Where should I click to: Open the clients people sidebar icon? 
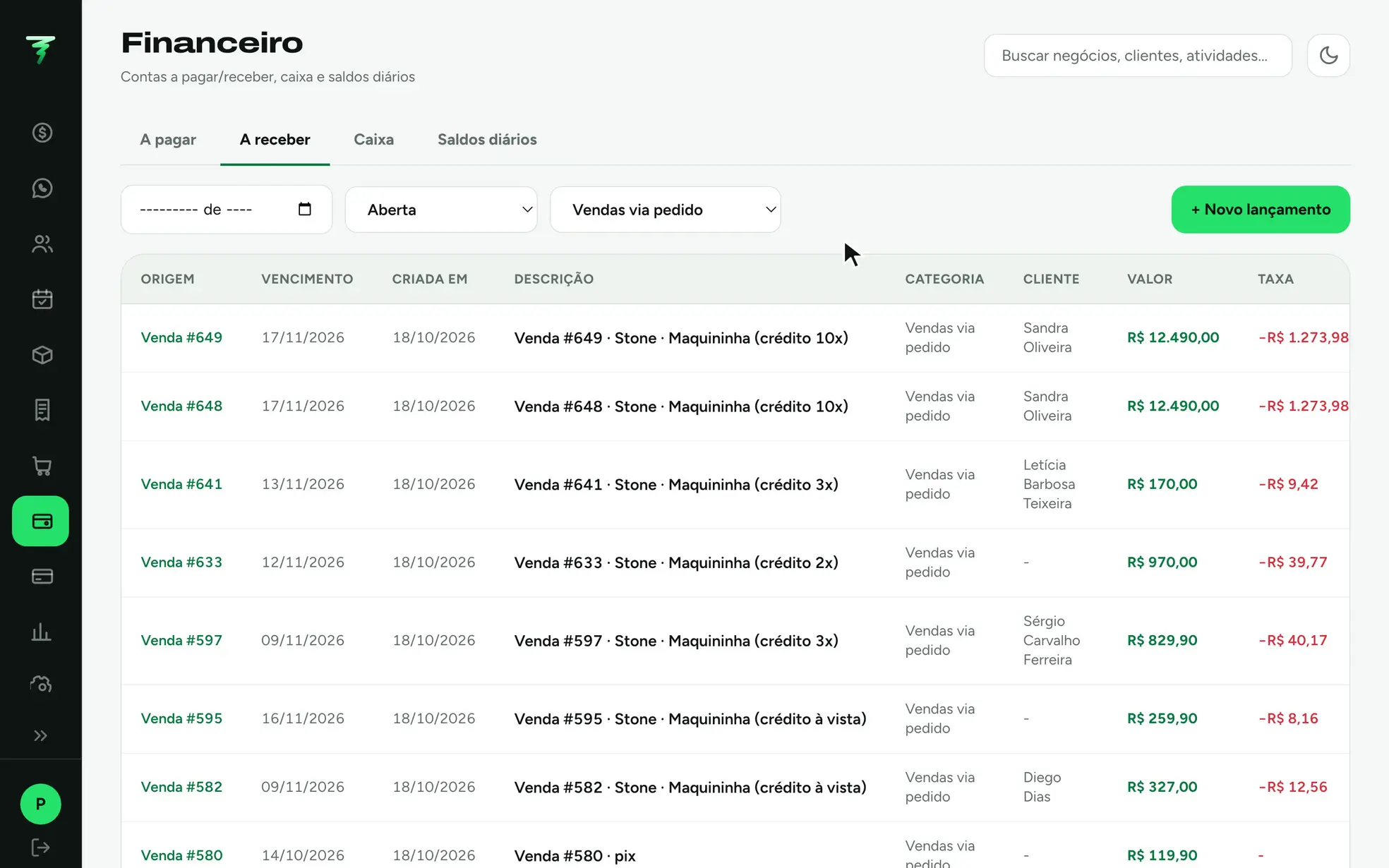[42, 244]
